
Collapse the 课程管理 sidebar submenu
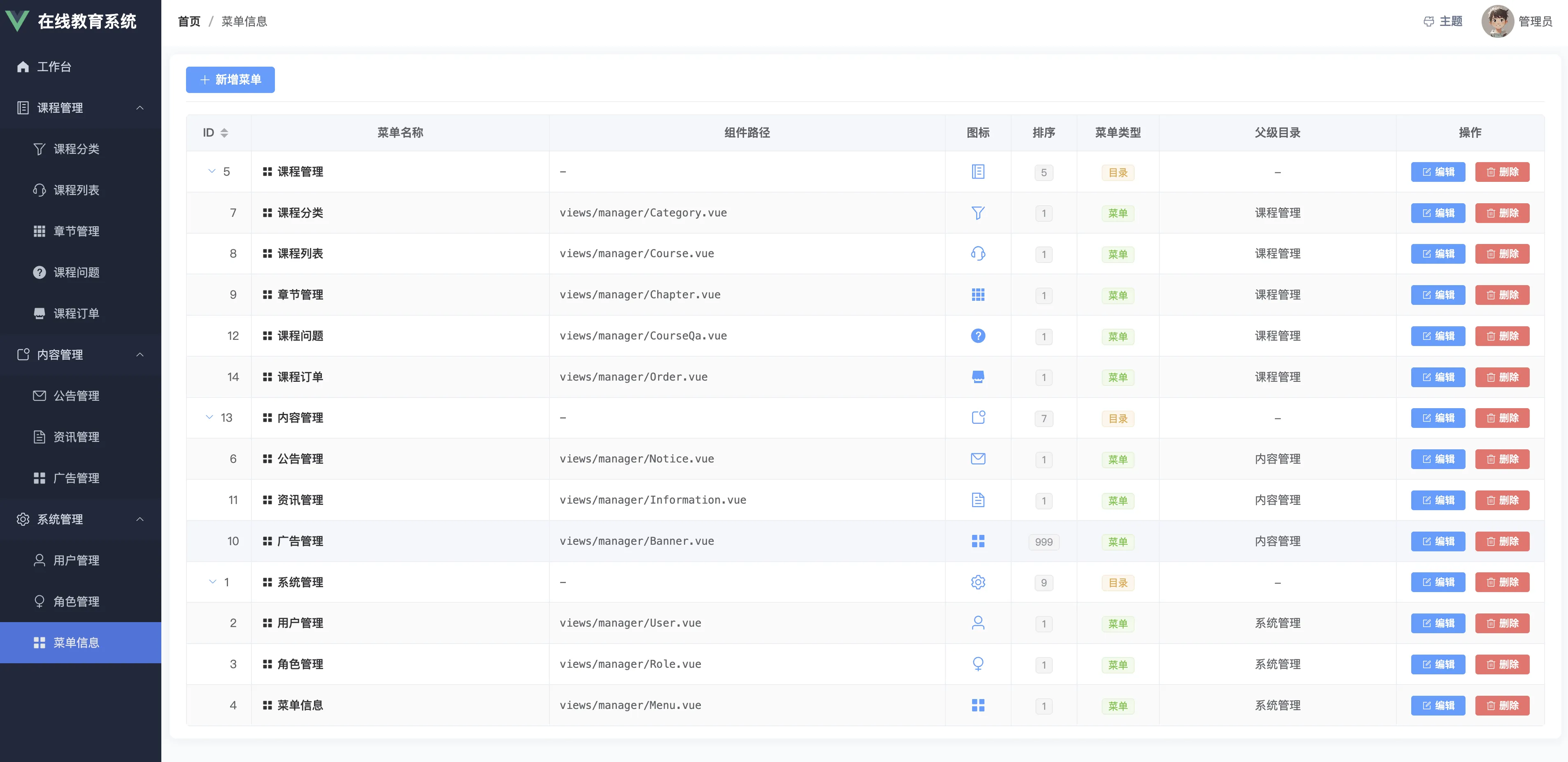tap(140, 108)
